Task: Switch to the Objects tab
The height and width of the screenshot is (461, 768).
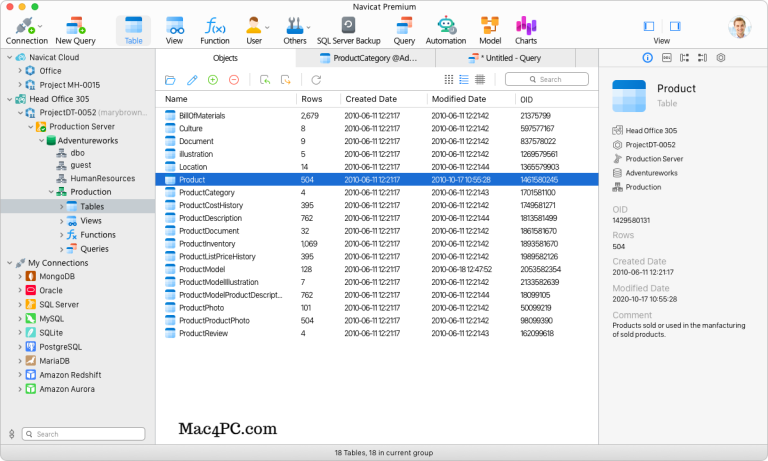Action: click(x=225, y=58)
